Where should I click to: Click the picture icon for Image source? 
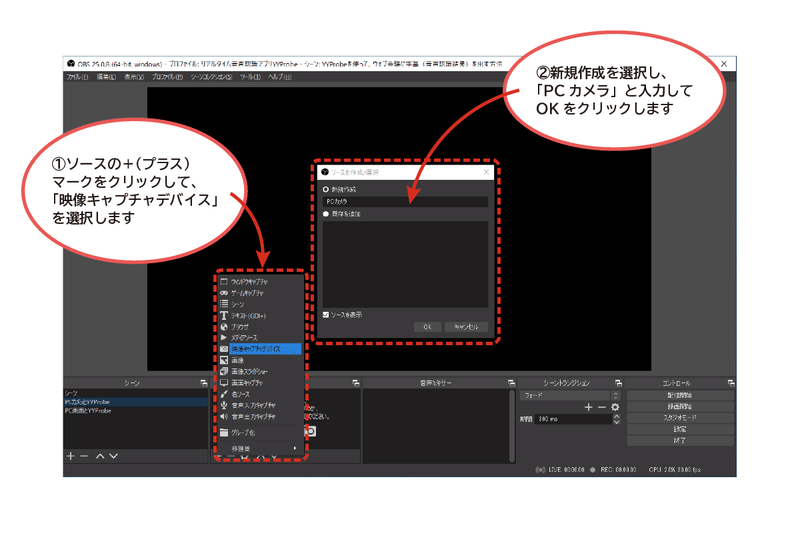224,360
